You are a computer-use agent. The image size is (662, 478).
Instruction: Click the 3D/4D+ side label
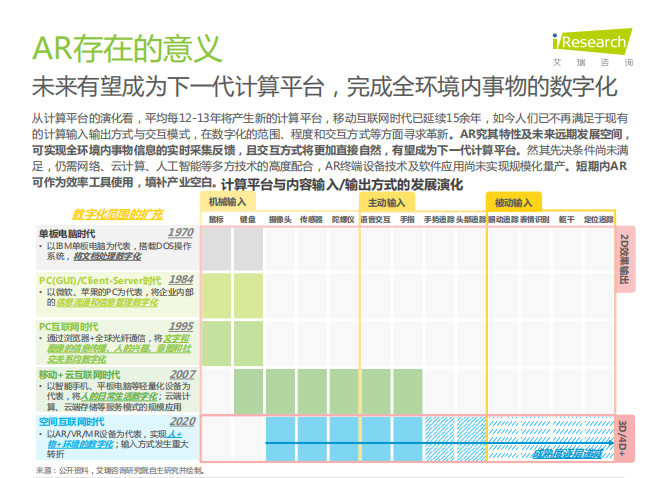coord(623,438)
